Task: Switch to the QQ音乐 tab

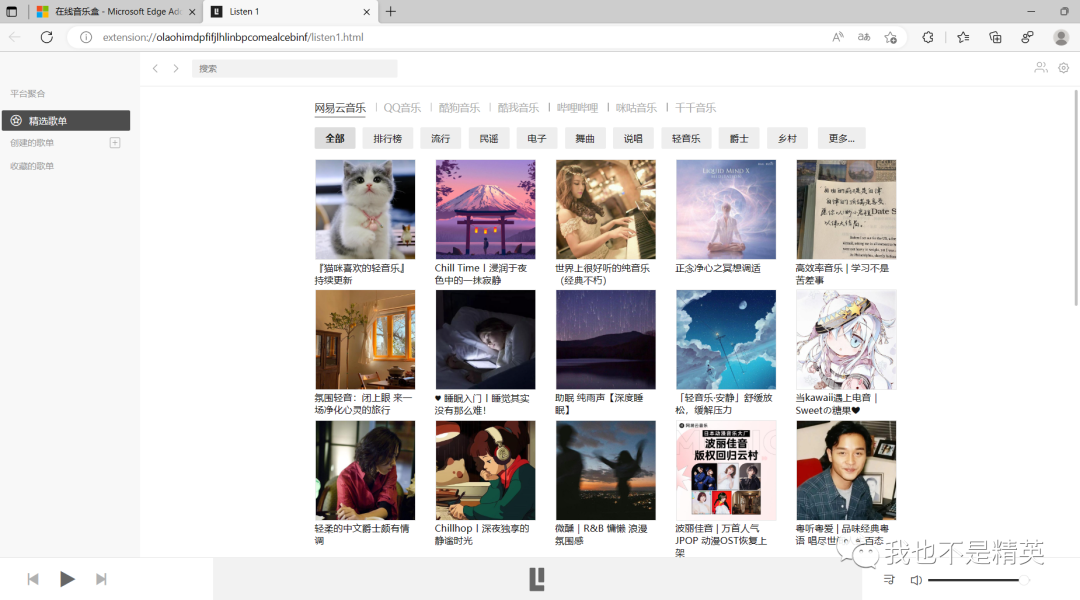Action: coord(404,106)
